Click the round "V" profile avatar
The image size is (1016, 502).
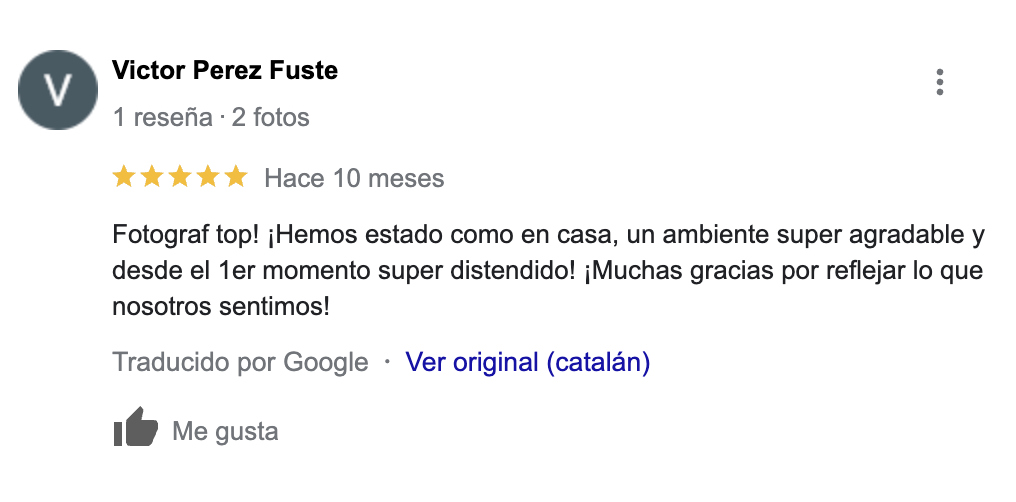click(59, 92)
